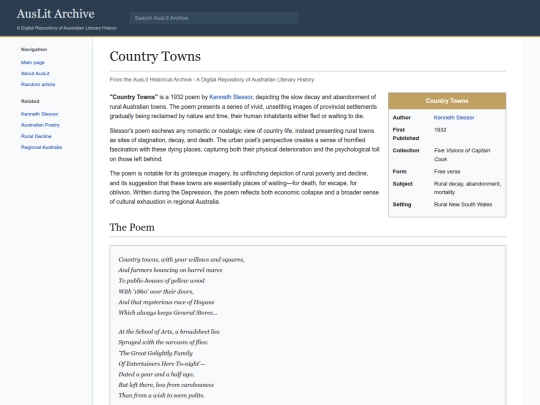Click the 'Rural New South Wales' setting value
This screenshot has width=540, height=405.
click(x=463, y=204)
